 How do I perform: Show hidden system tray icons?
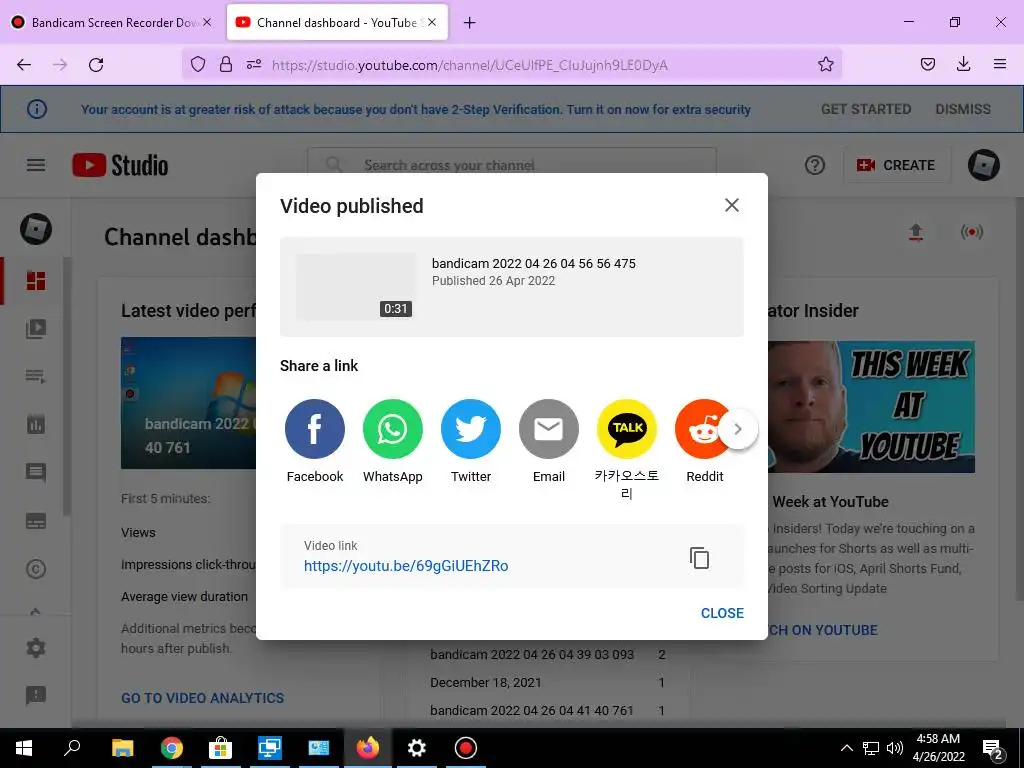pos(846,748)
